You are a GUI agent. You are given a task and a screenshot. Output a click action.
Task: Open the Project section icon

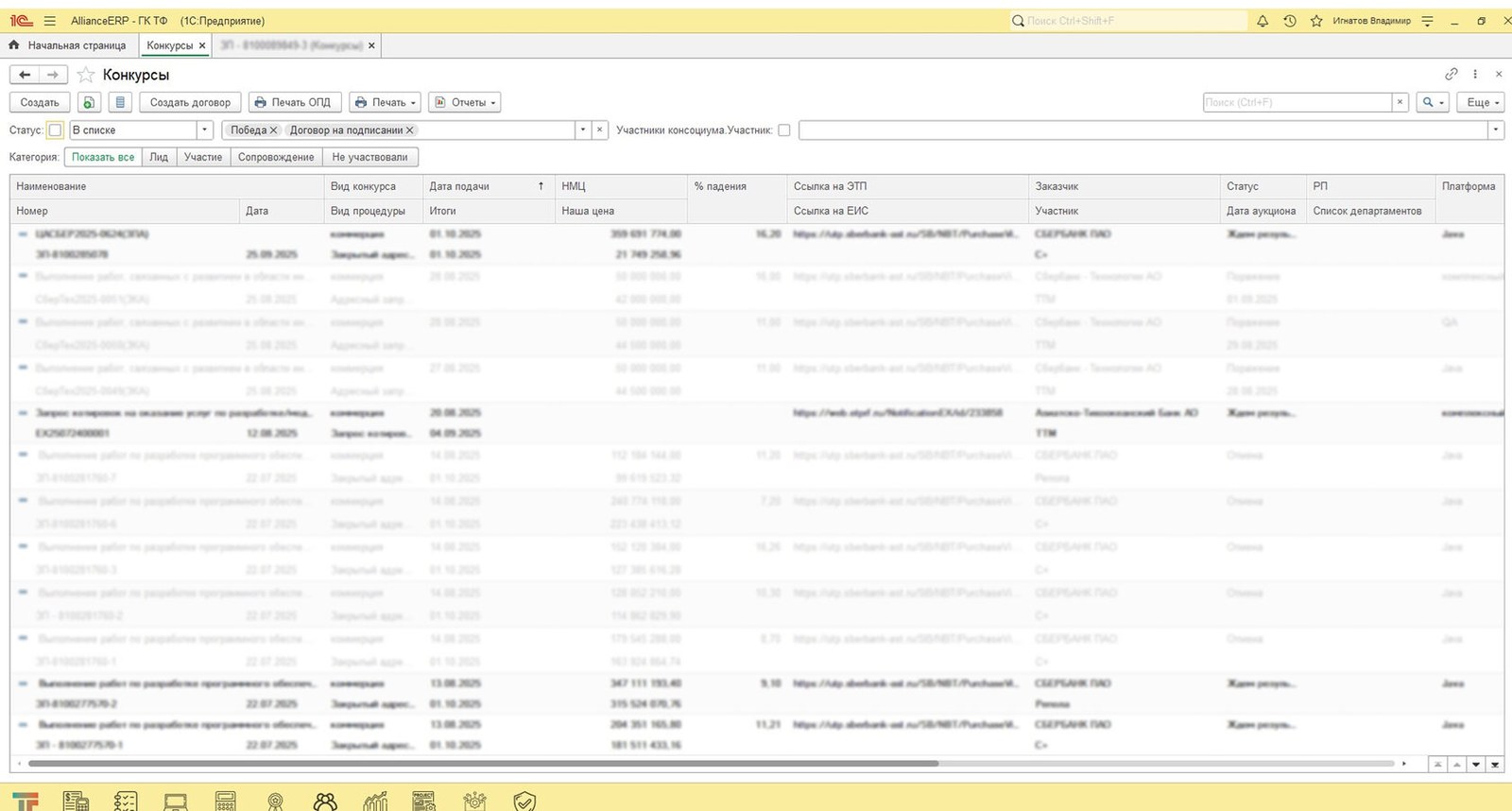tap(424, 802)
